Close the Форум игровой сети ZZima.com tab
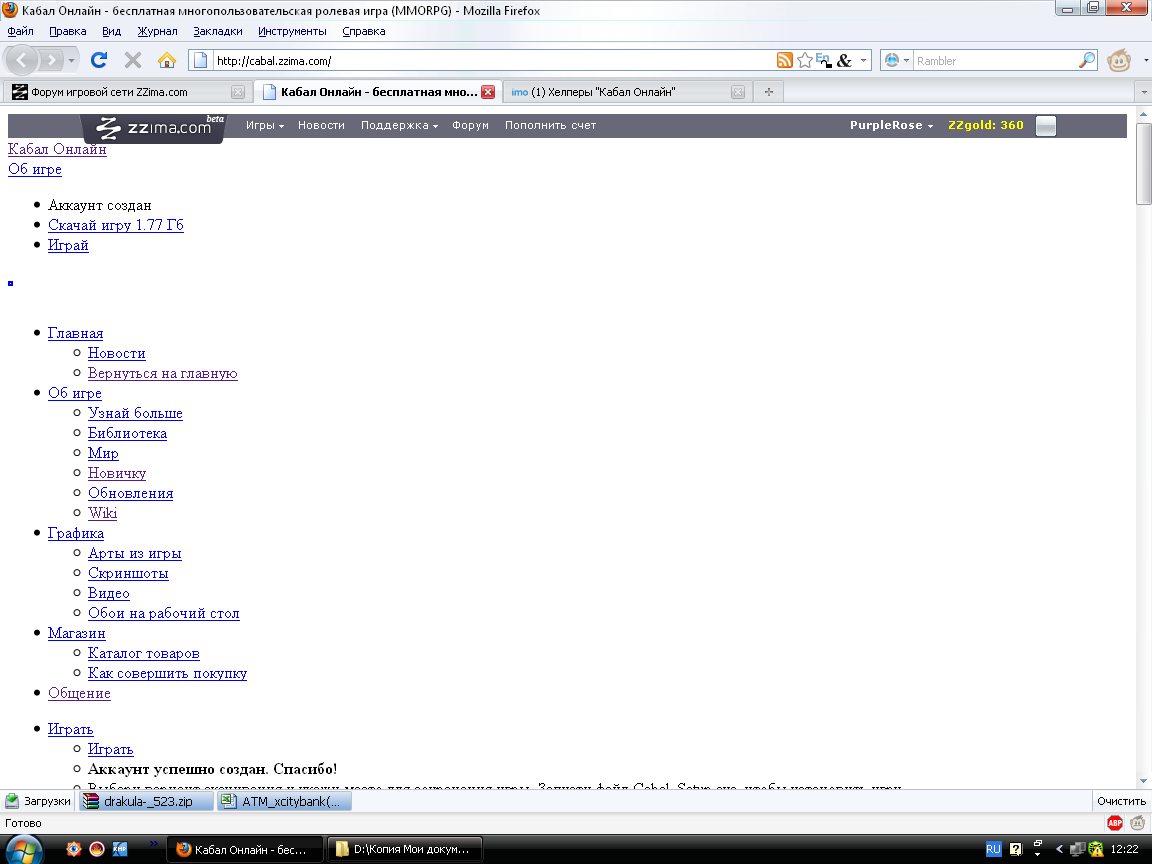This screenshot has width=1152, height=864. point(238,92)
